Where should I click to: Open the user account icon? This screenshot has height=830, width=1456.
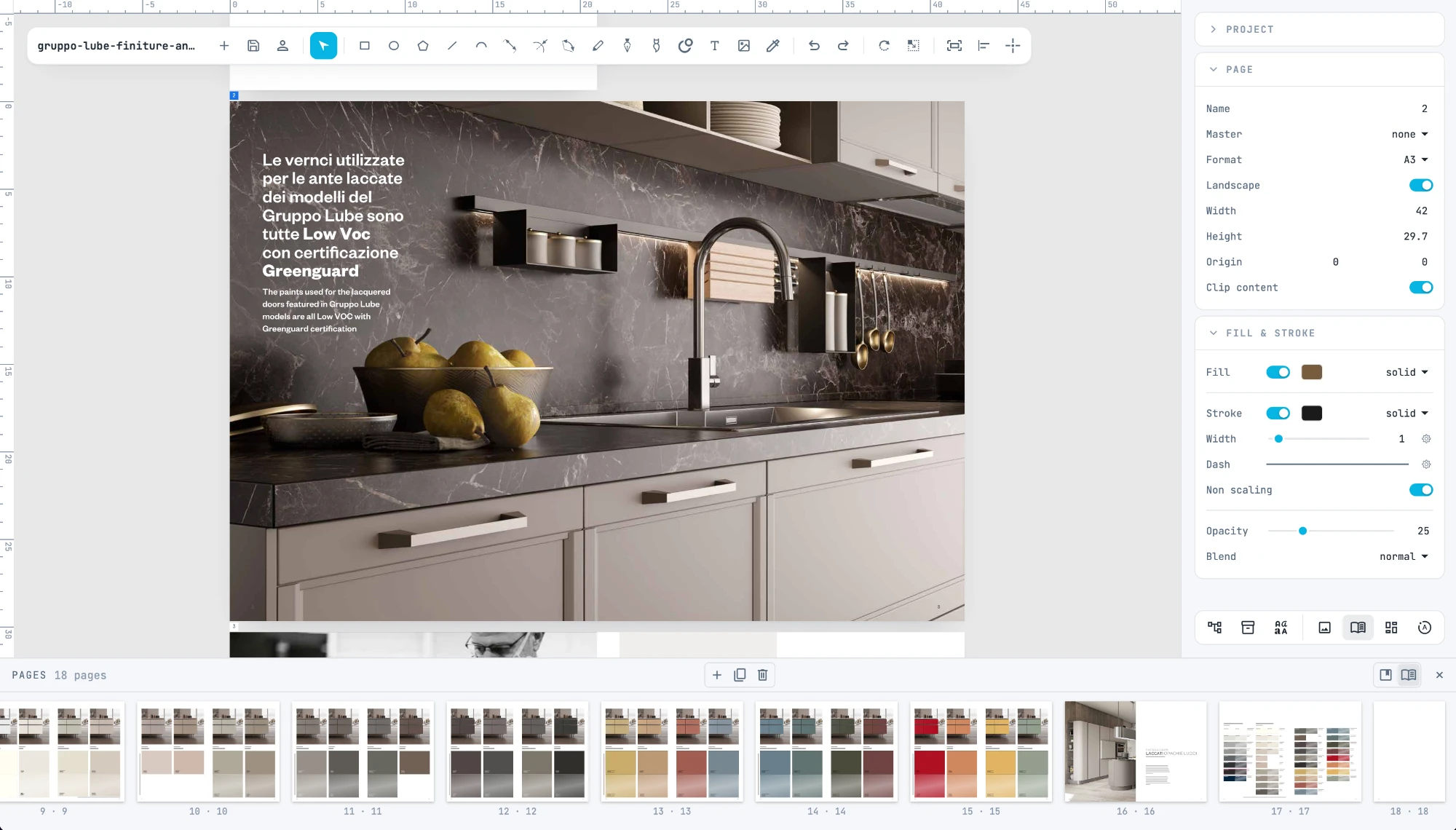coord(282,46)
